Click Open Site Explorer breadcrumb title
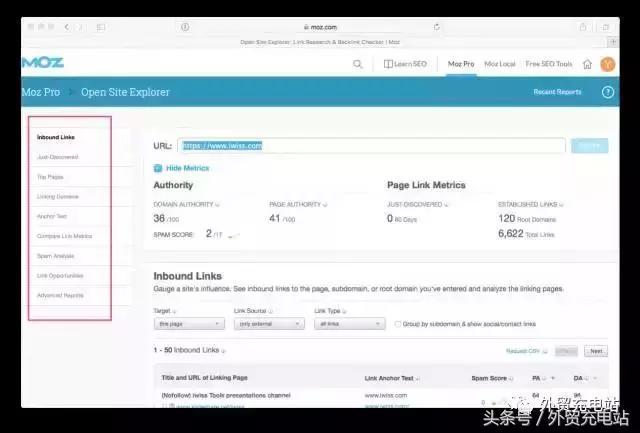The width and height of the screenshot is (640, 433). (125, 92)
